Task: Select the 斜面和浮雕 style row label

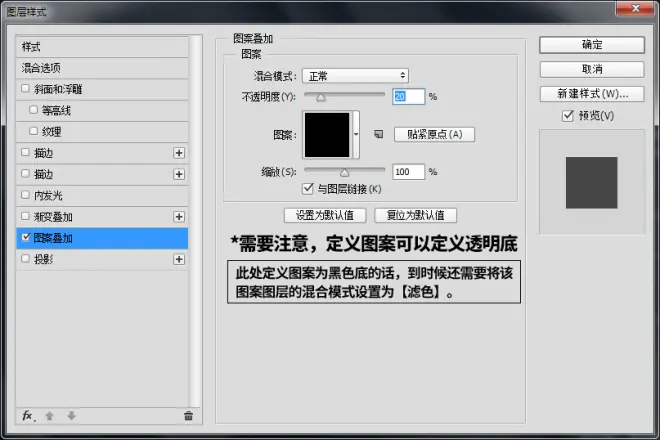Action: pos(58,89)
